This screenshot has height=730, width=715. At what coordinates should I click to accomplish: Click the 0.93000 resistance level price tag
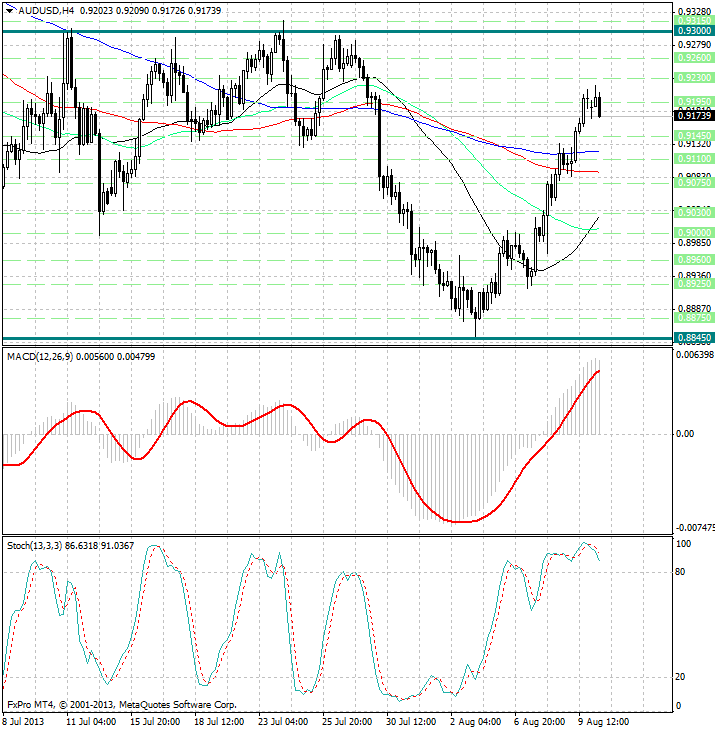point(691,32)
